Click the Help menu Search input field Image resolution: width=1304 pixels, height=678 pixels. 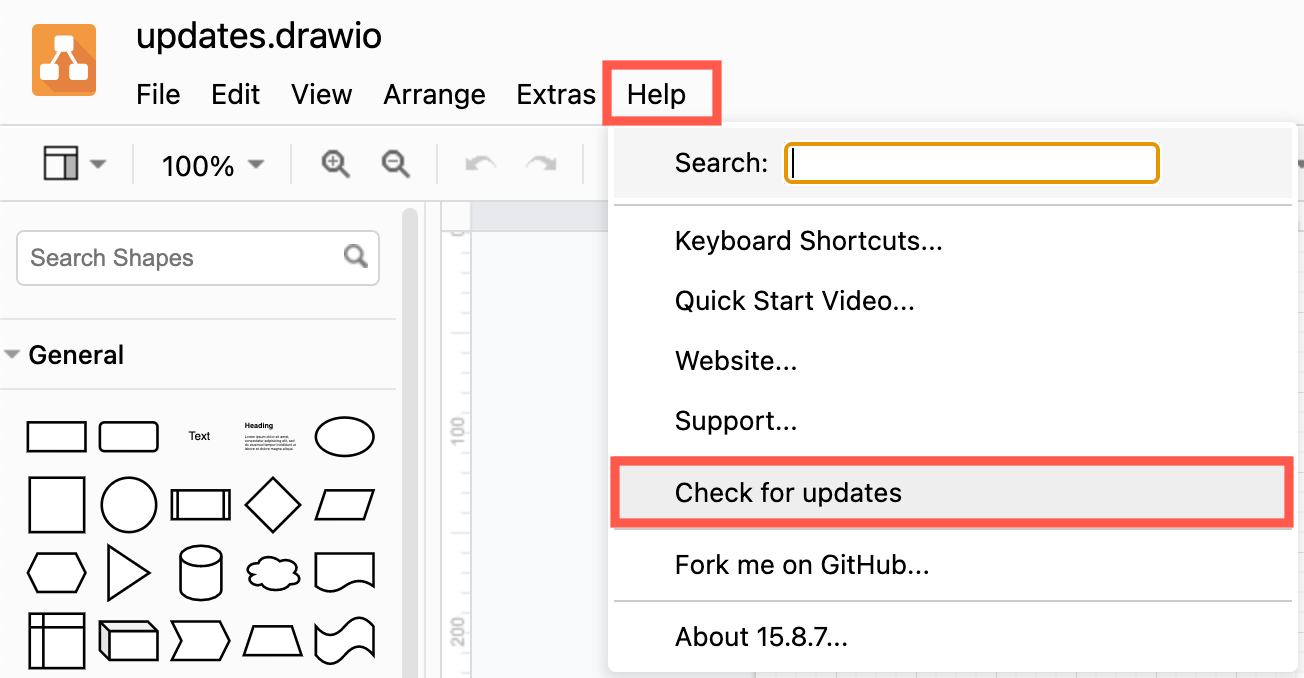(970, 162)
